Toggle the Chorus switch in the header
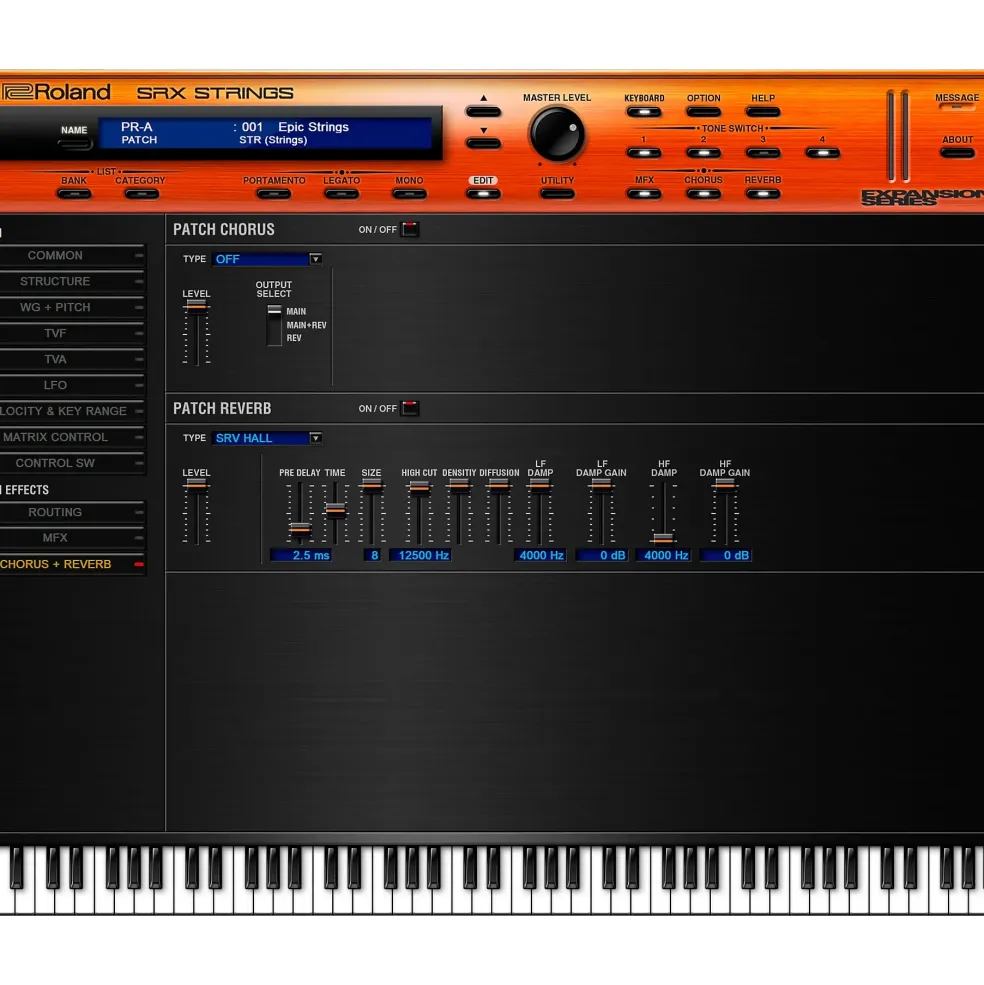 [x=703, y=193]
